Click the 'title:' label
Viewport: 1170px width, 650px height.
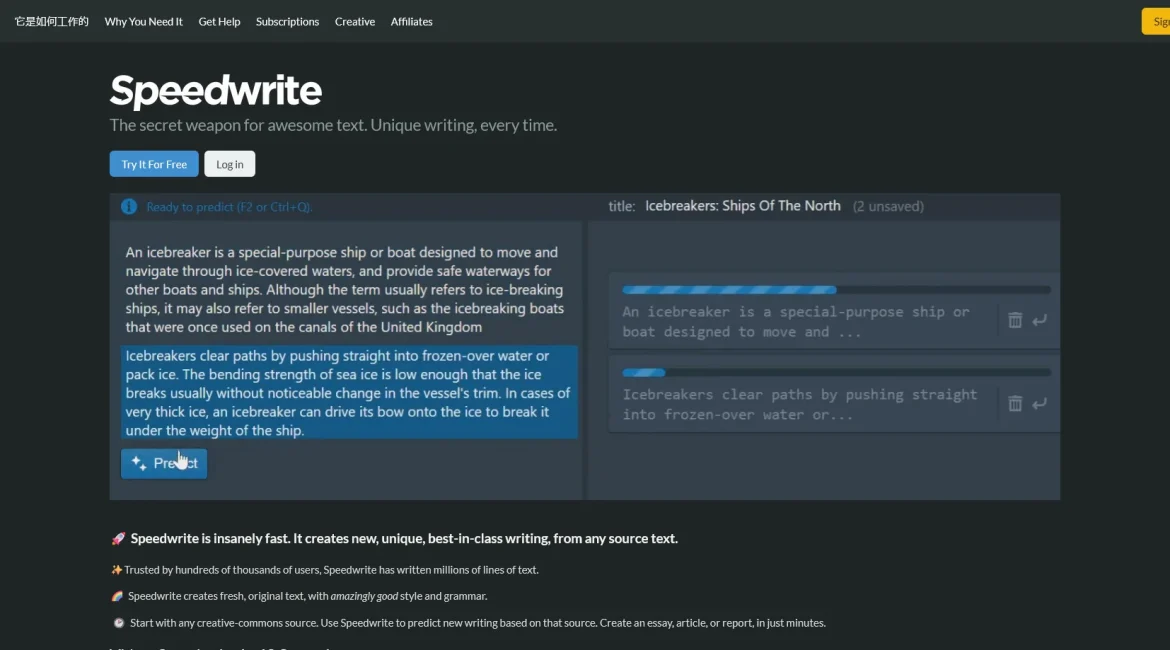coord(622,206)
